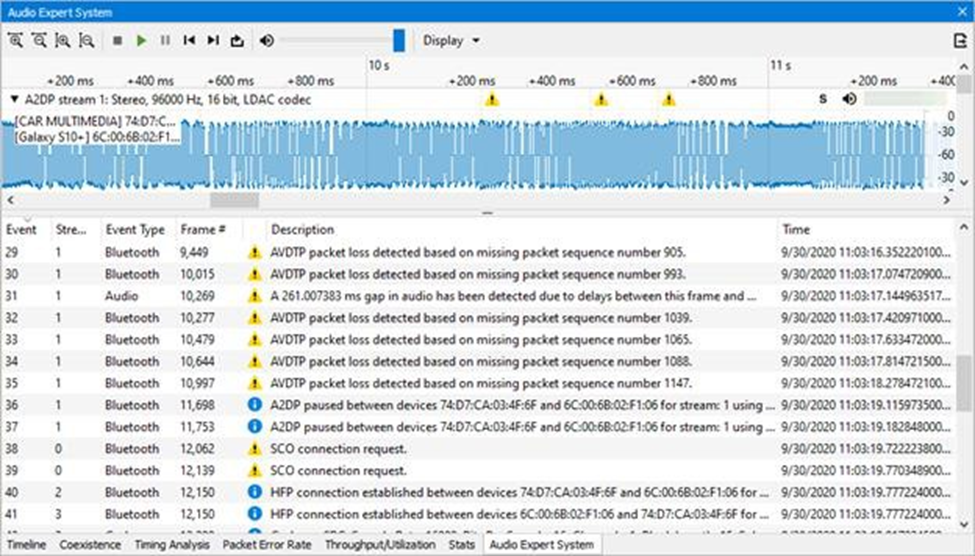This screenshot has width=975, height=556.
Task: Close the Audio Expert System window
Action: point(962,12)
